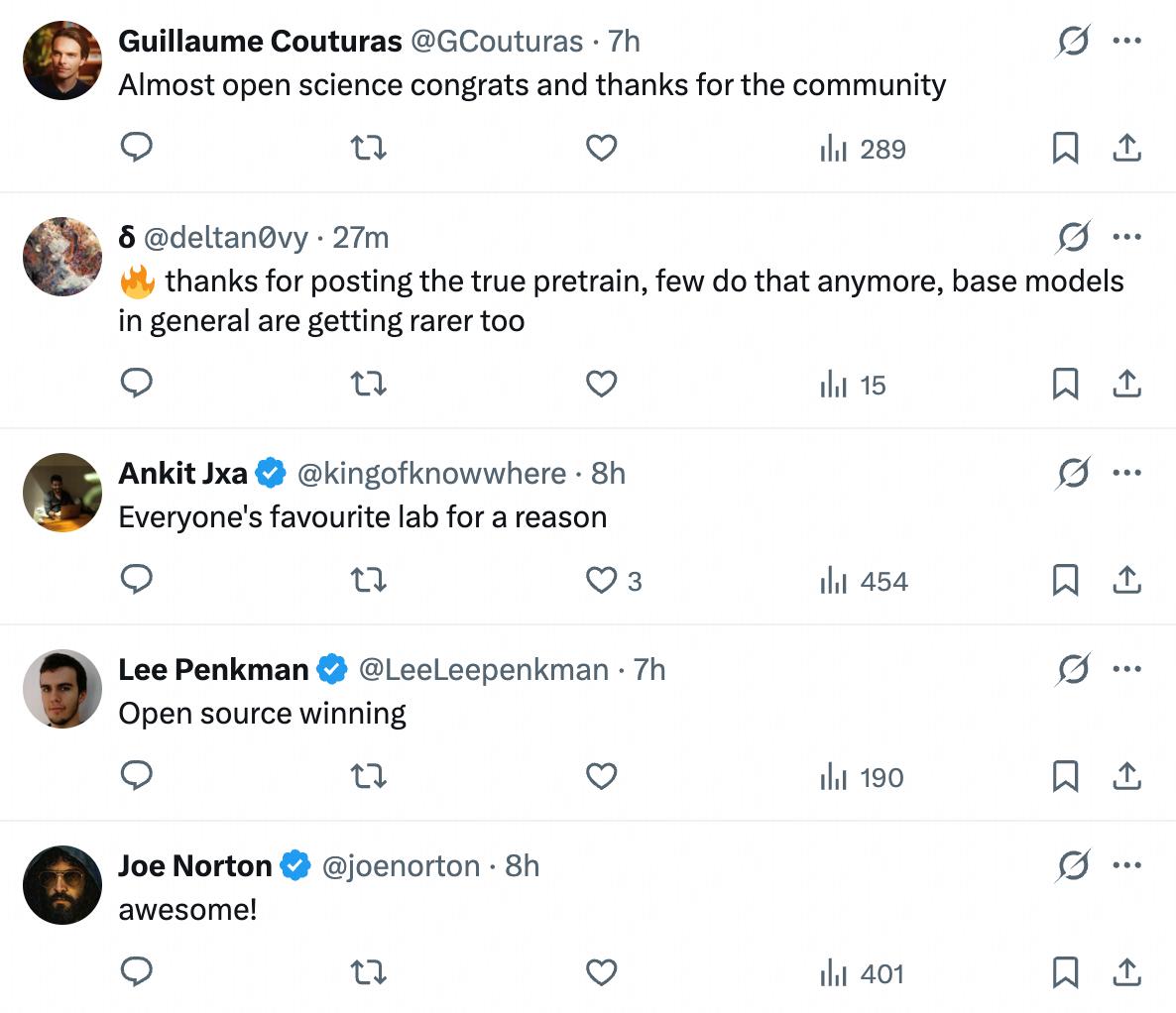This screenshot has height=1013, width=1176.
Task: Click Joe Norton's profile avatar
Action: 62,885
